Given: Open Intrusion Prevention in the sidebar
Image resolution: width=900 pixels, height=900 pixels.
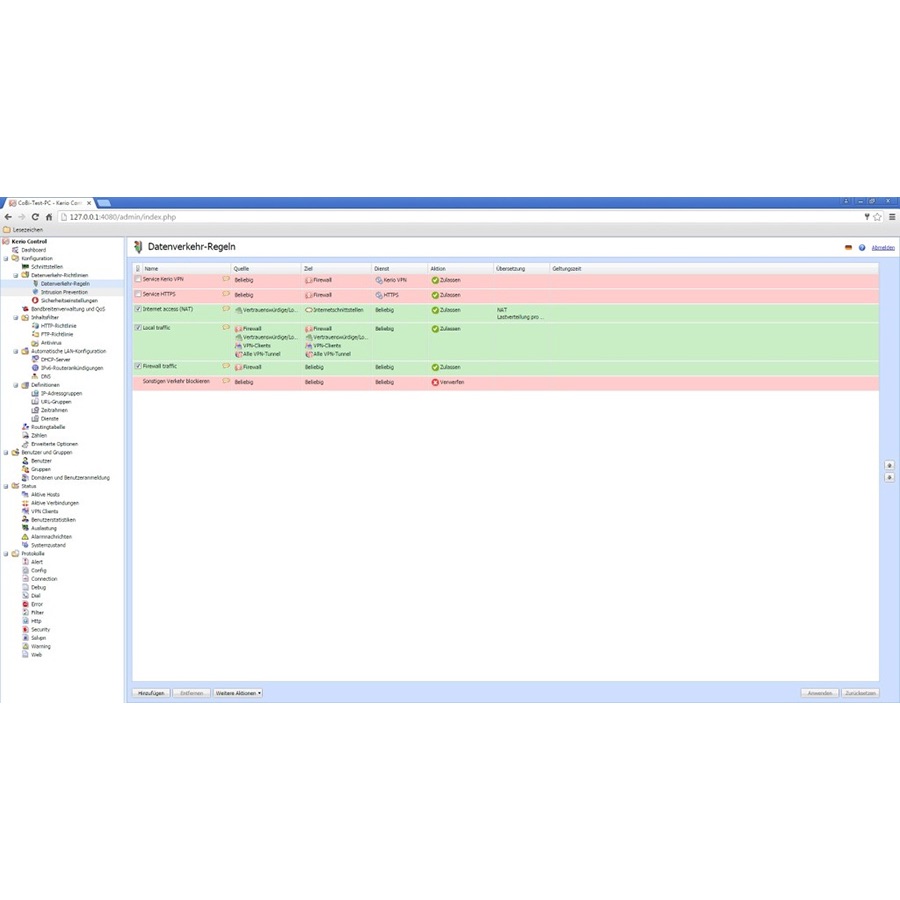Looking at the screenshot, I should [64, 292].
